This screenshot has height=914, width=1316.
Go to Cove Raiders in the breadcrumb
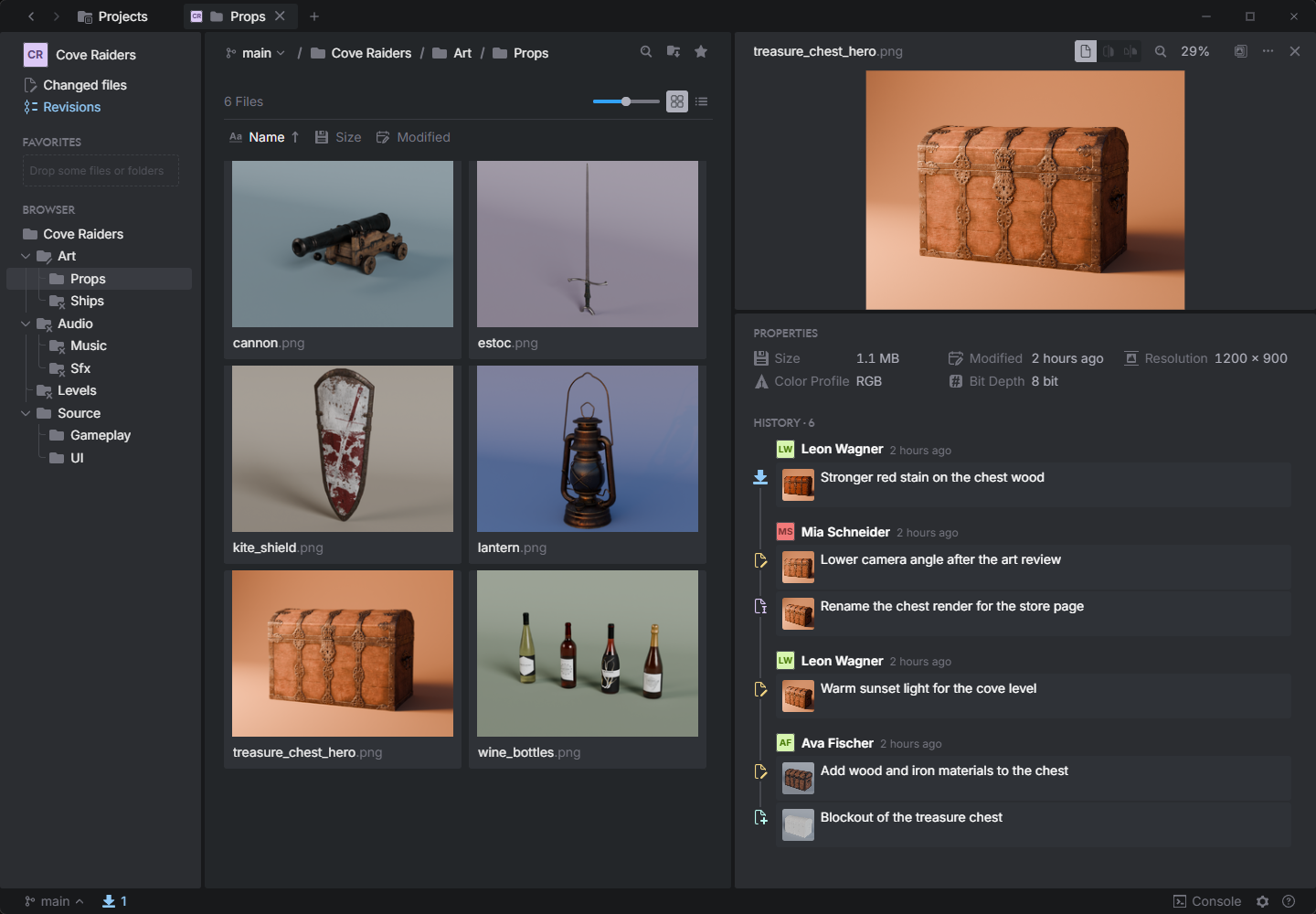pos(361,53)
